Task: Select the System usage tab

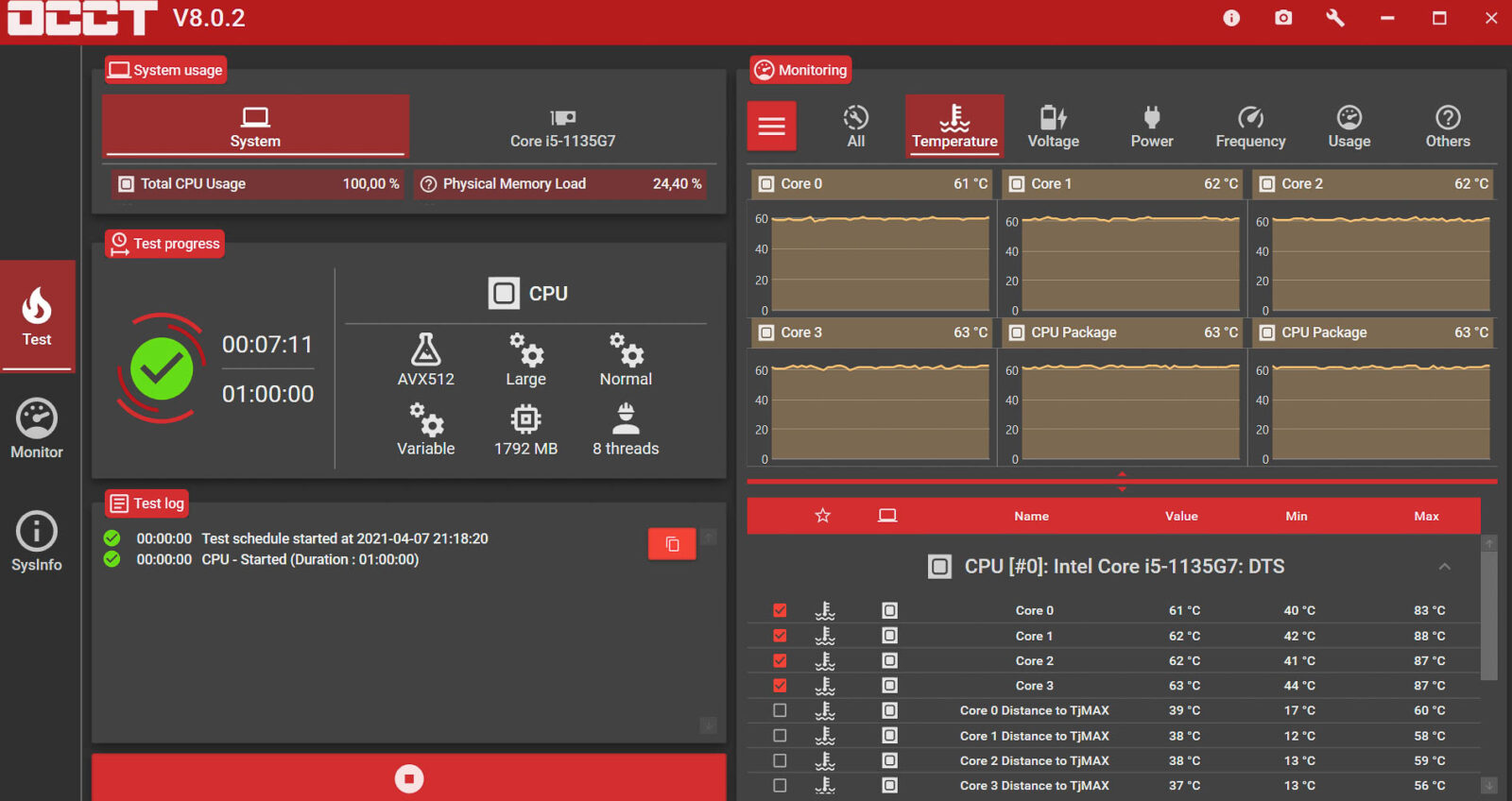Action: click(255, 126)
